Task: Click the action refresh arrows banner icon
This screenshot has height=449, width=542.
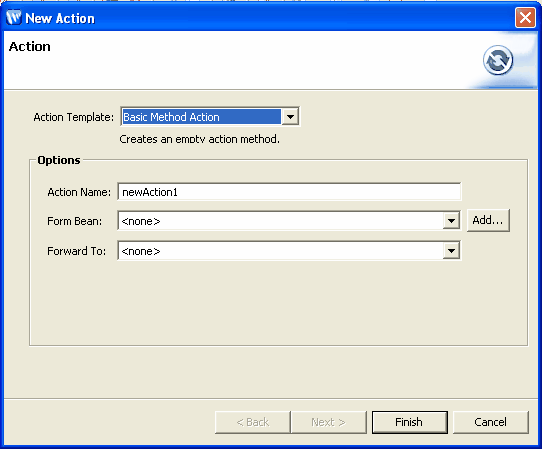Action: pyautogui.click(x=498, y=60)
